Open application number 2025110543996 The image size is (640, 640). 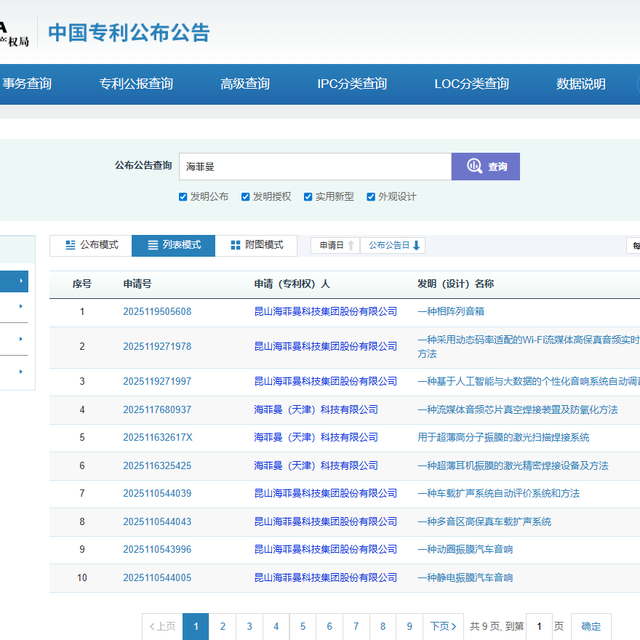point(157,549)
